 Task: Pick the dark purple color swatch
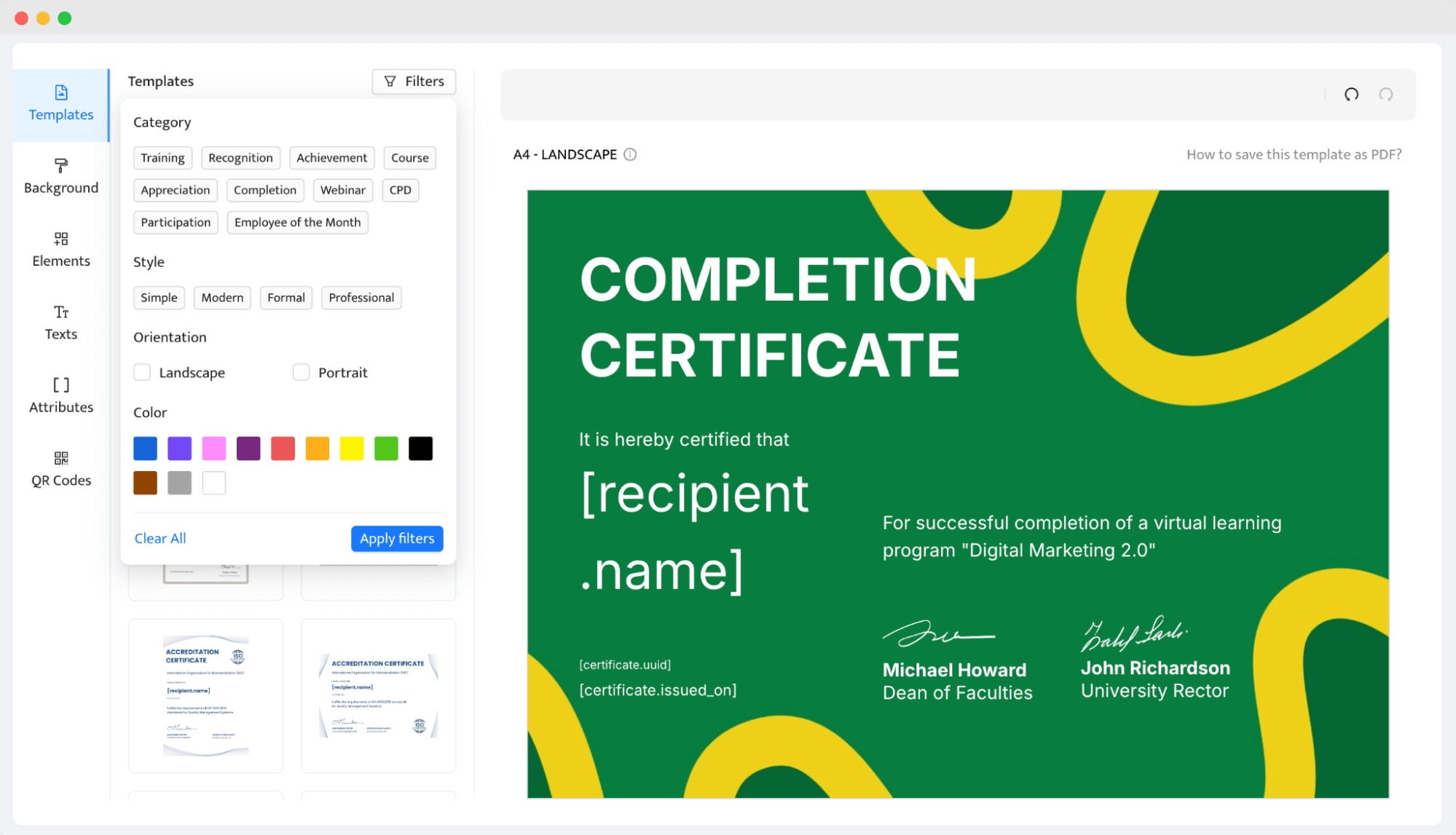point(248,448)
